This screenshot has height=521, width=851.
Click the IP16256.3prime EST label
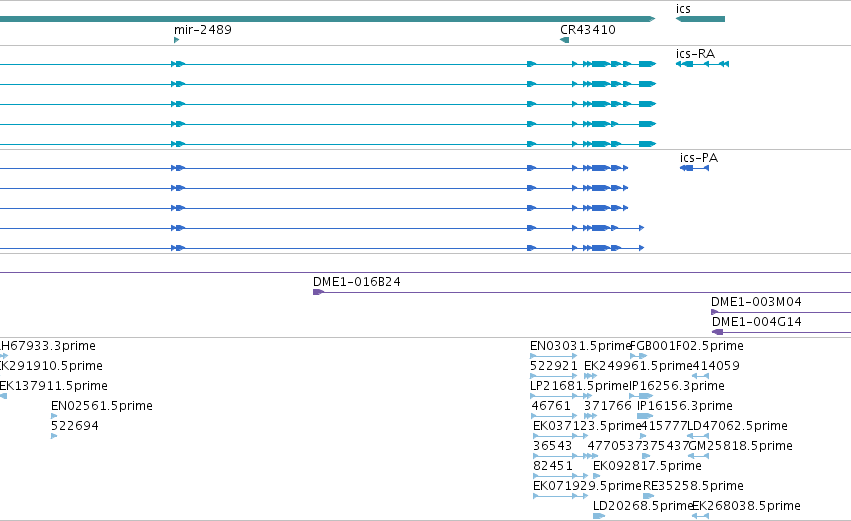677,386
